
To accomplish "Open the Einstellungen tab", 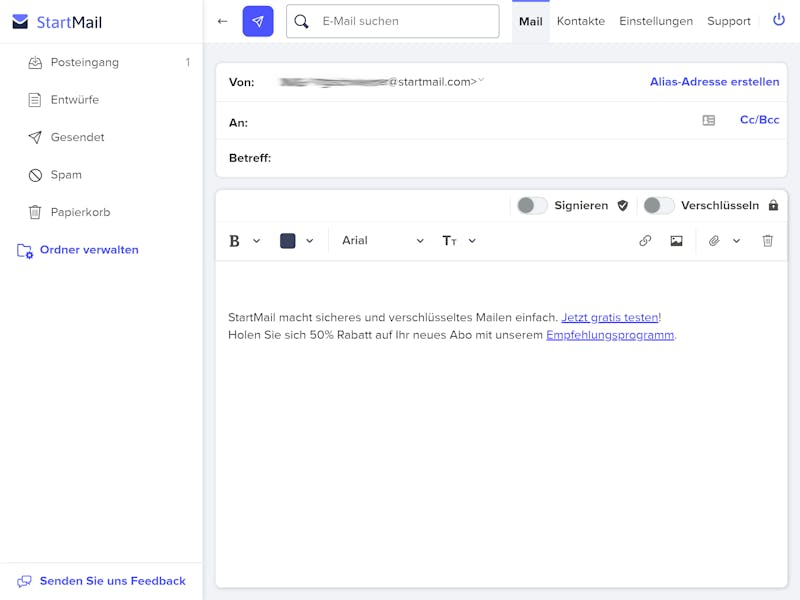I will point(656,21).
